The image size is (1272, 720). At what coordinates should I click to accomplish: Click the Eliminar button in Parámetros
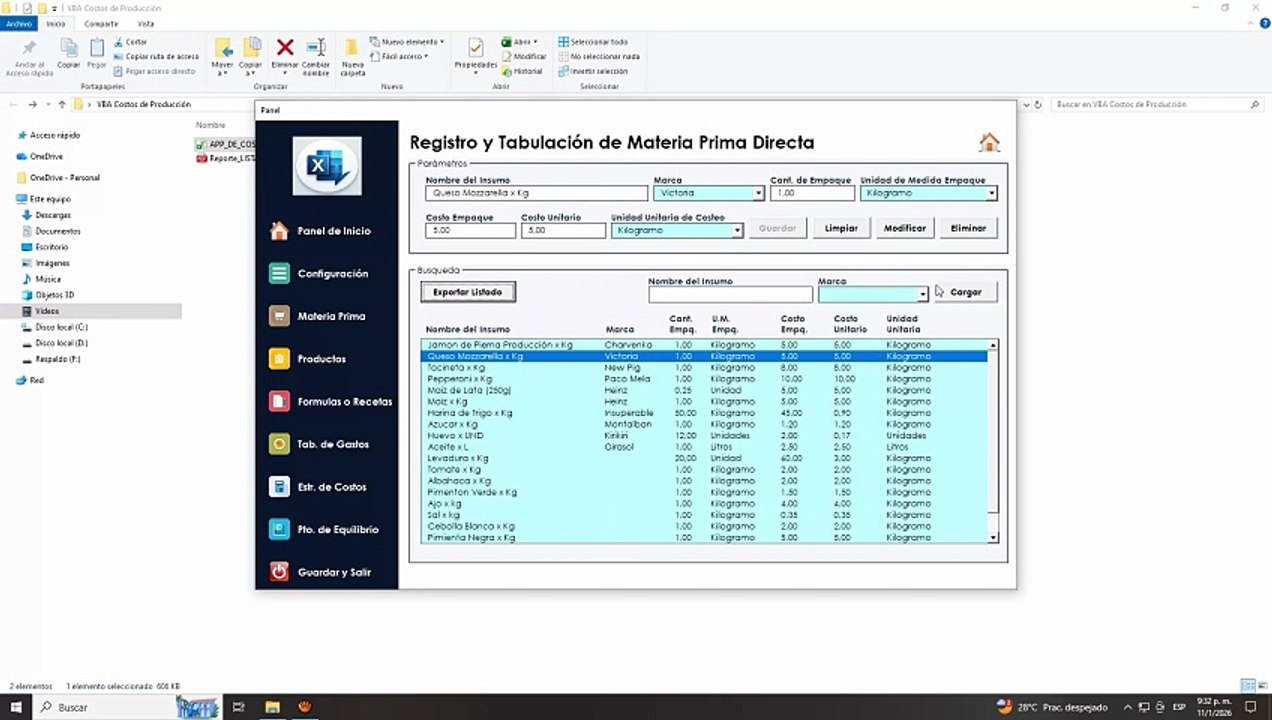click(x=968, y=228)
